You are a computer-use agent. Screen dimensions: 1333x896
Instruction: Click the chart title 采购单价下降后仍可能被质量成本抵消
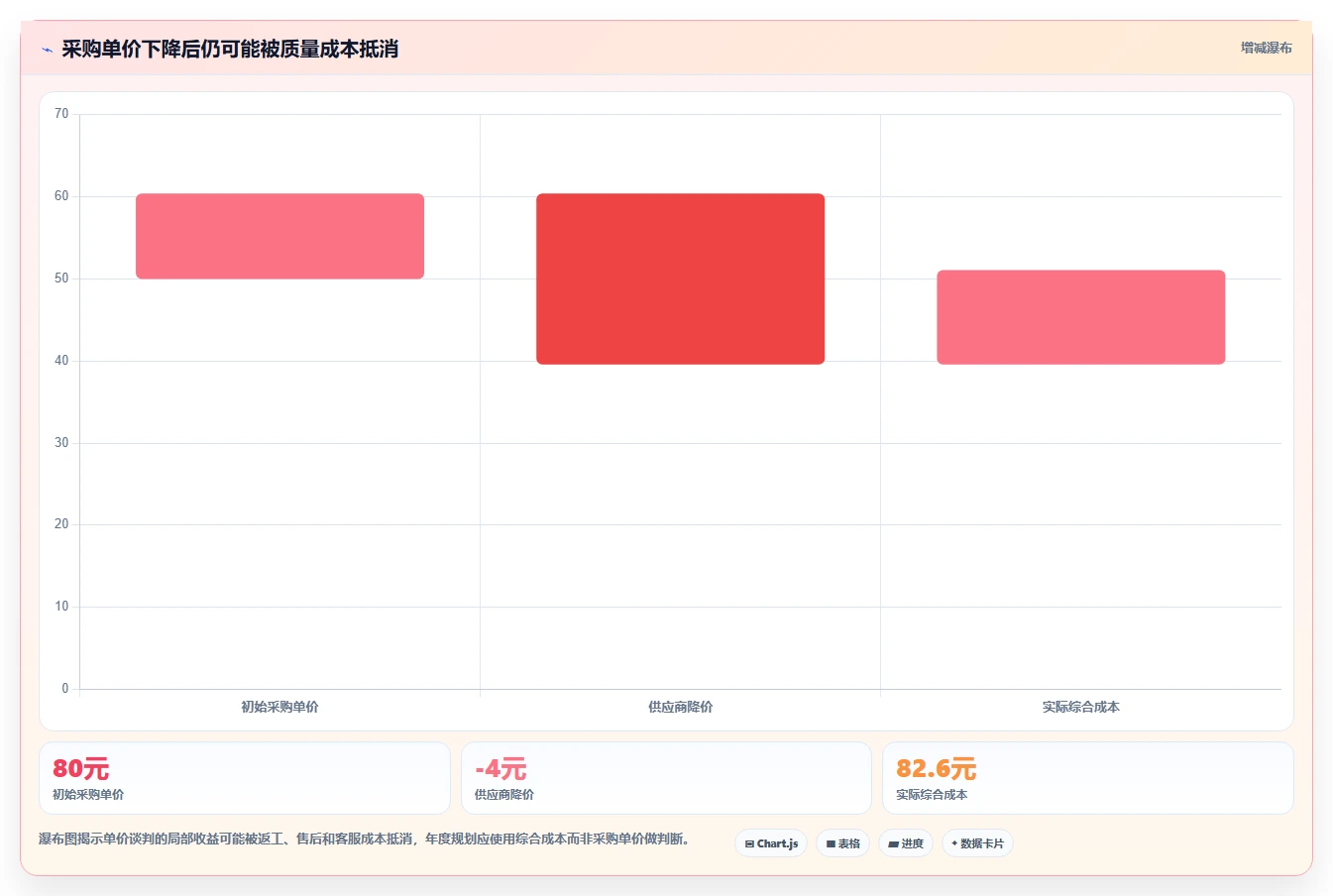pos(230,50)
